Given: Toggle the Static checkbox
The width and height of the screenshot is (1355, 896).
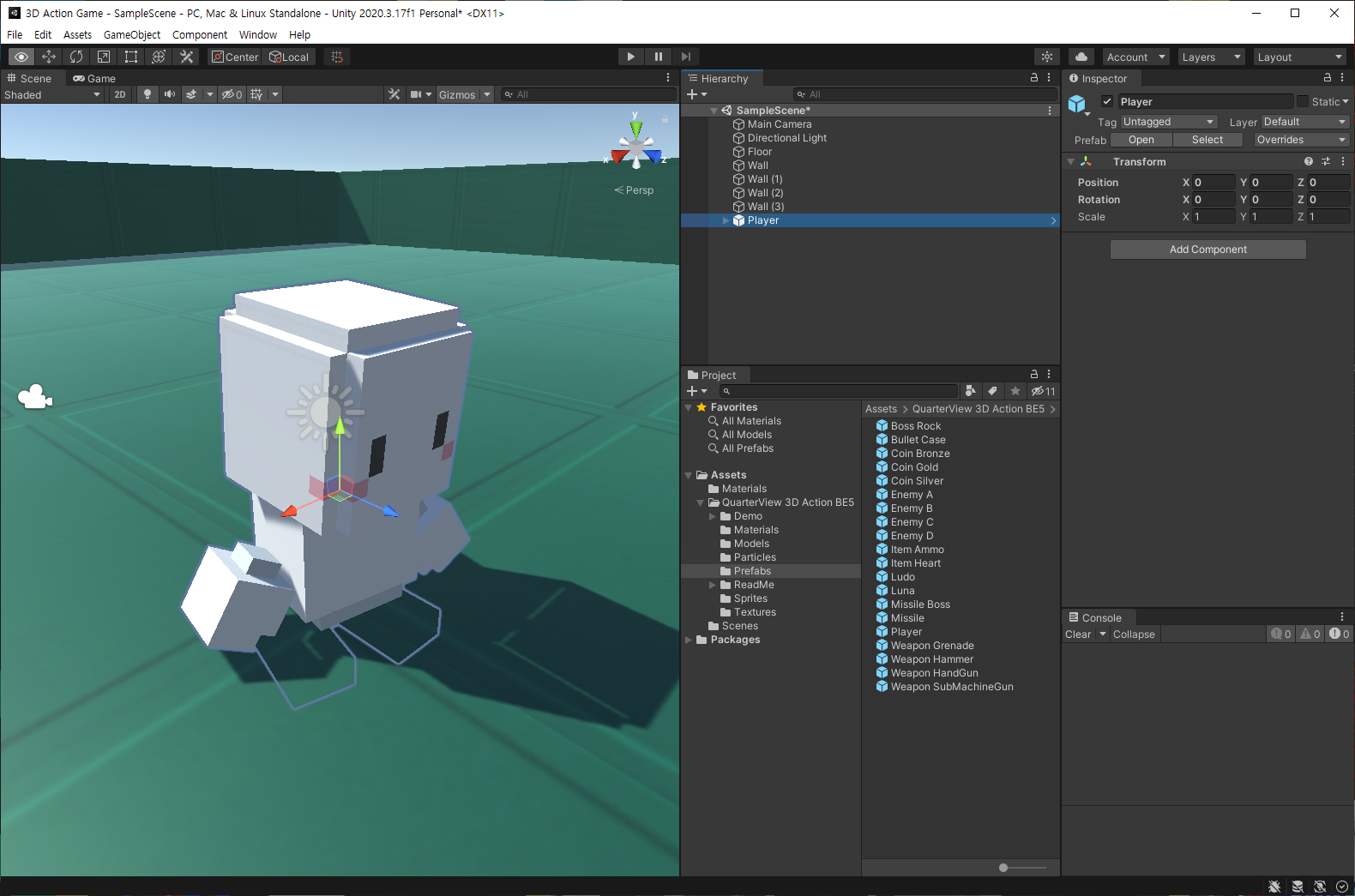Looking at the screenshot, I should pyautogui.click(x=1303, y=101).
